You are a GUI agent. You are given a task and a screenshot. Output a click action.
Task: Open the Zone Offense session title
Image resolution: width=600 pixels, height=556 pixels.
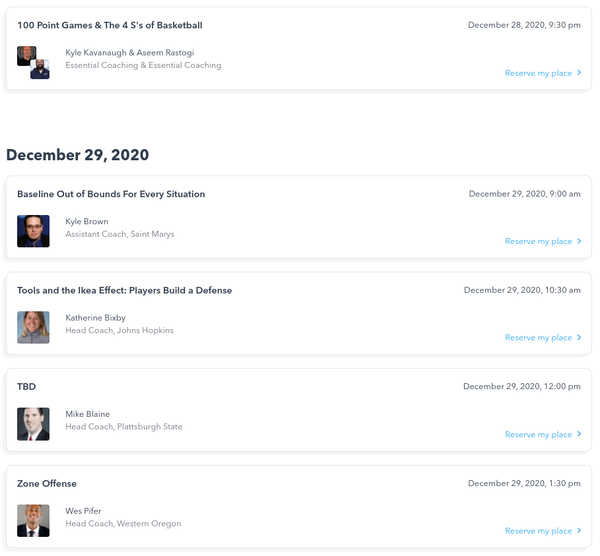pos(47,484)
